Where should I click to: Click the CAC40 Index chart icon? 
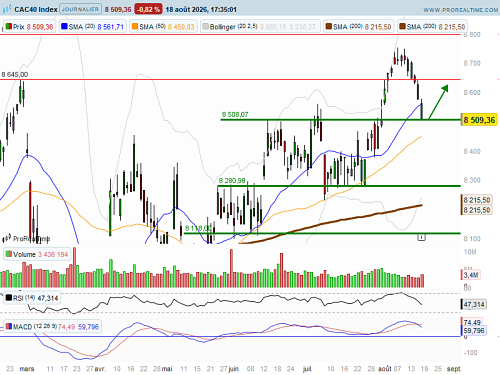(x=7, y=9)
